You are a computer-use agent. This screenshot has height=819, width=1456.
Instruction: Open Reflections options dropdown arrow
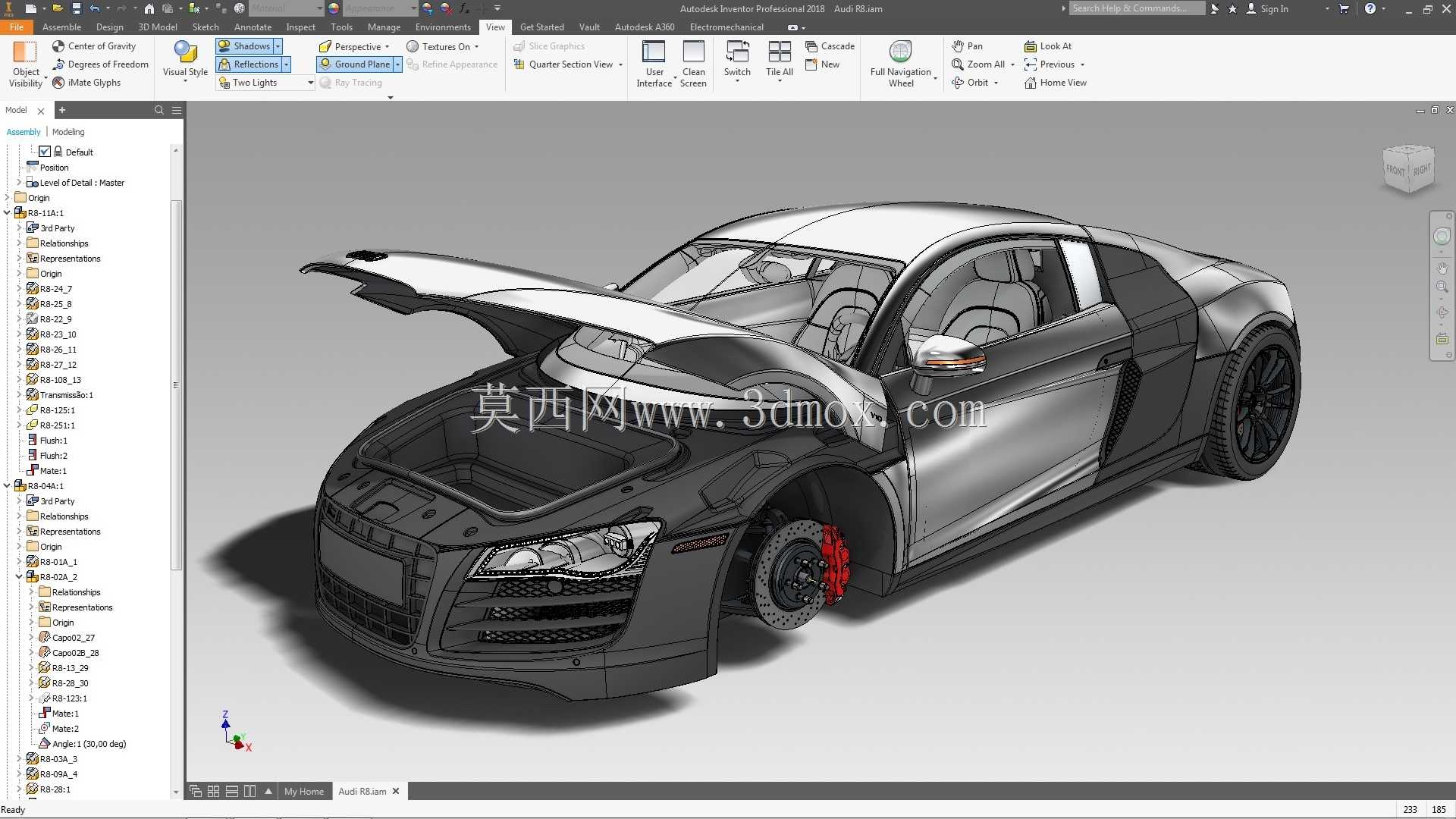286,64
